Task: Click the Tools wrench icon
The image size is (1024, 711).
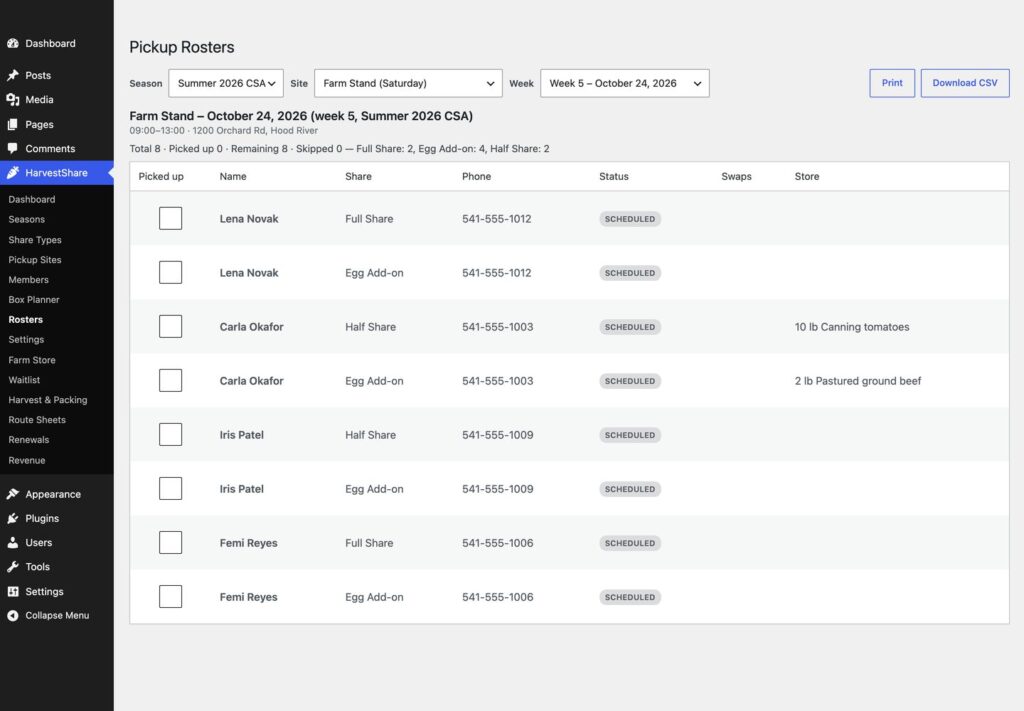Action: [x=12, y=567]
